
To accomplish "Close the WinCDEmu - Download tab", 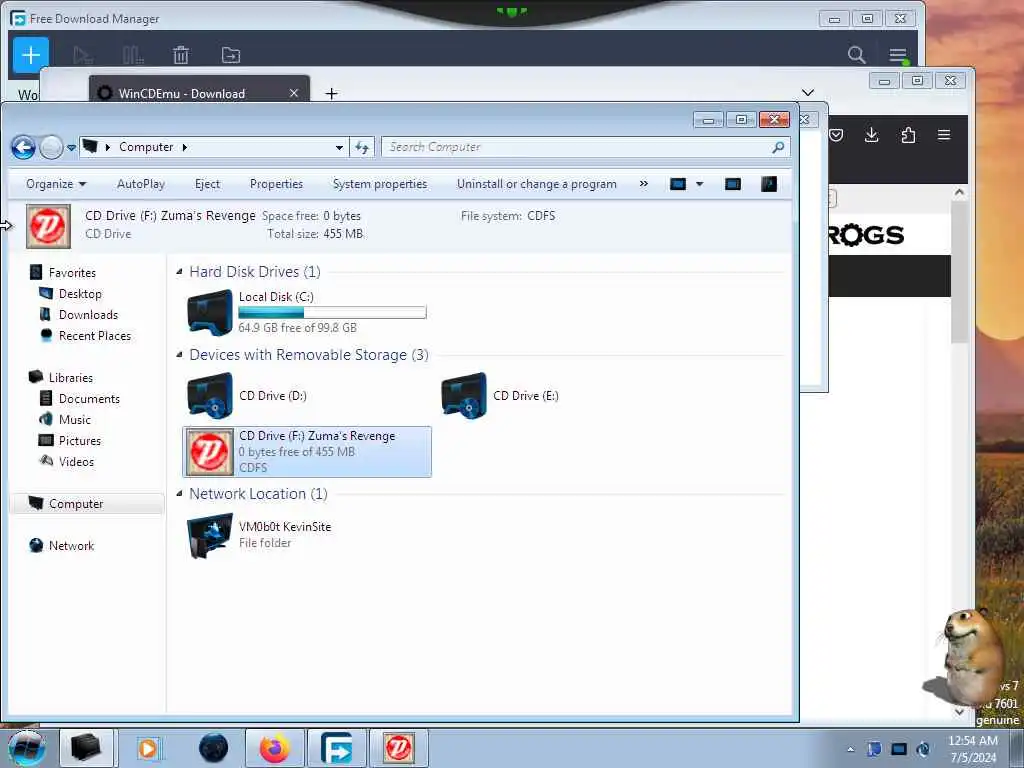I will coord(294,93).
